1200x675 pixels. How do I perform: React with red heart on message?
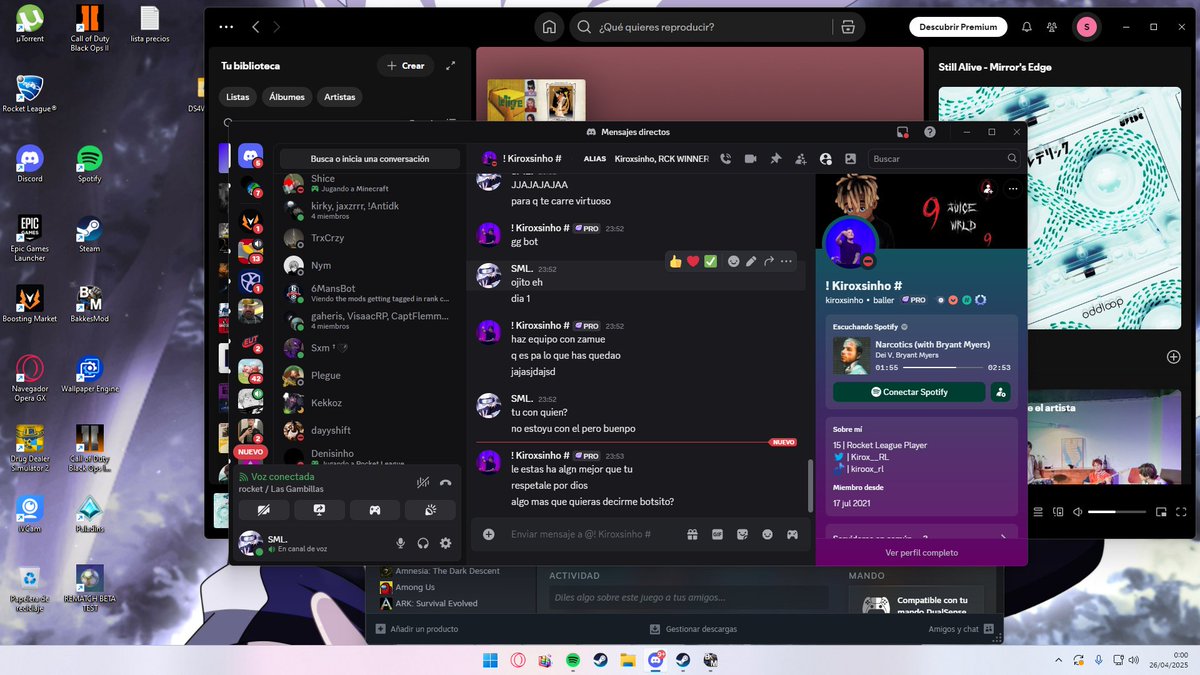click(x=693, y=261)
